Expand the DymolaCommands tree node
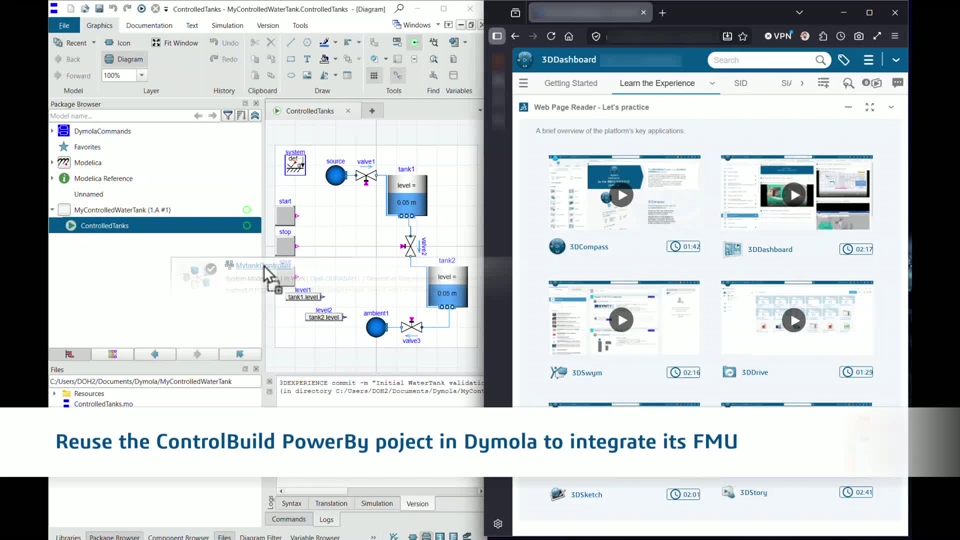960x540 pixels. click(x=53, y=131)
